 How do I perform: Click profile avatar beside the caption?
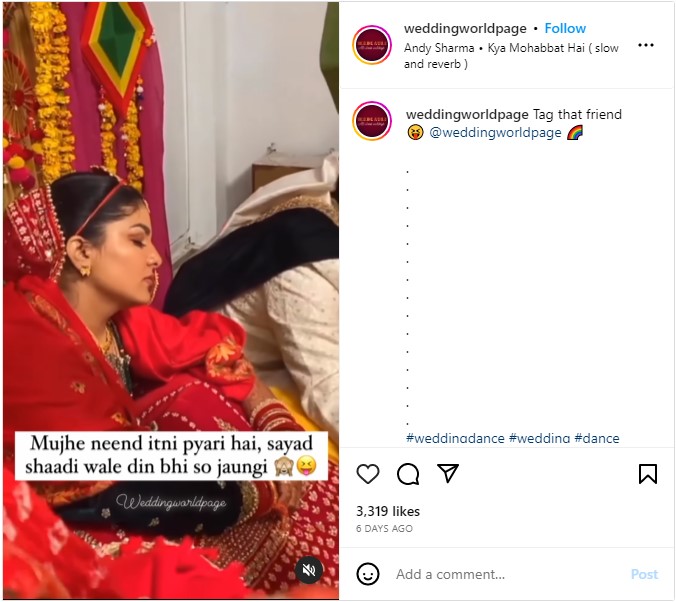(x=372, y=121)
